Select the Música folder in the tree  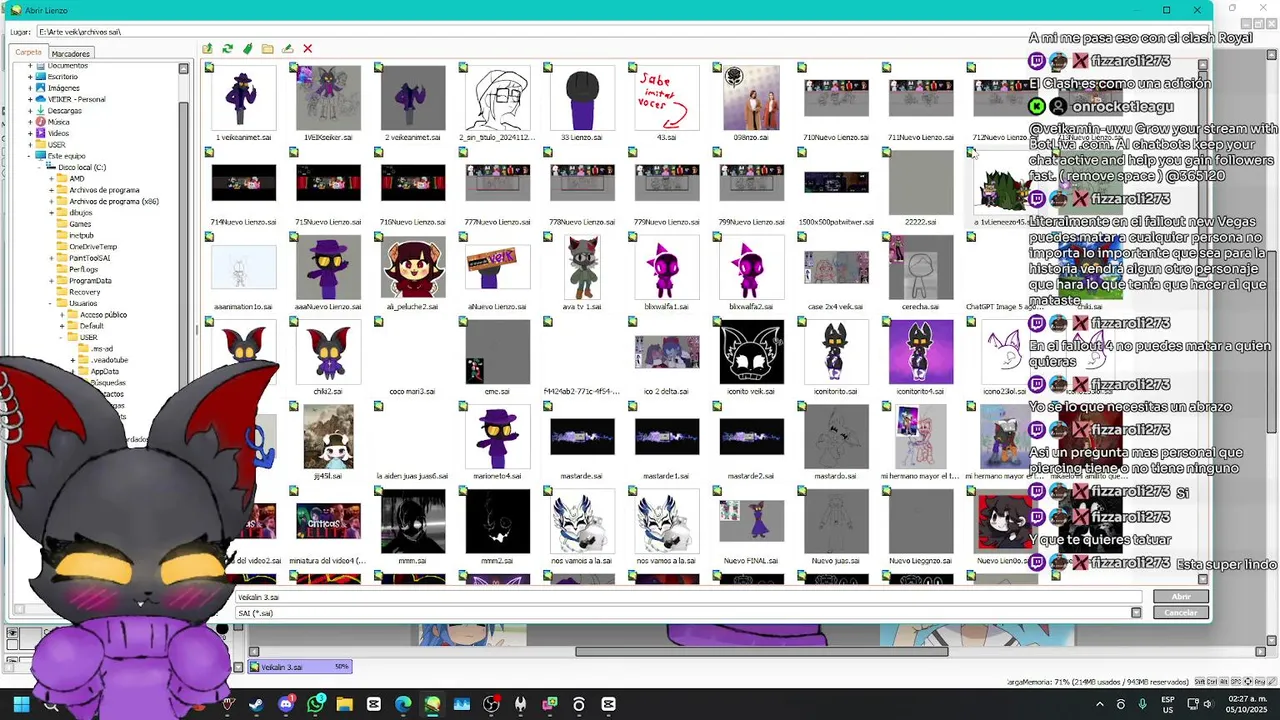pyautogui.click(x=58, y=122)
